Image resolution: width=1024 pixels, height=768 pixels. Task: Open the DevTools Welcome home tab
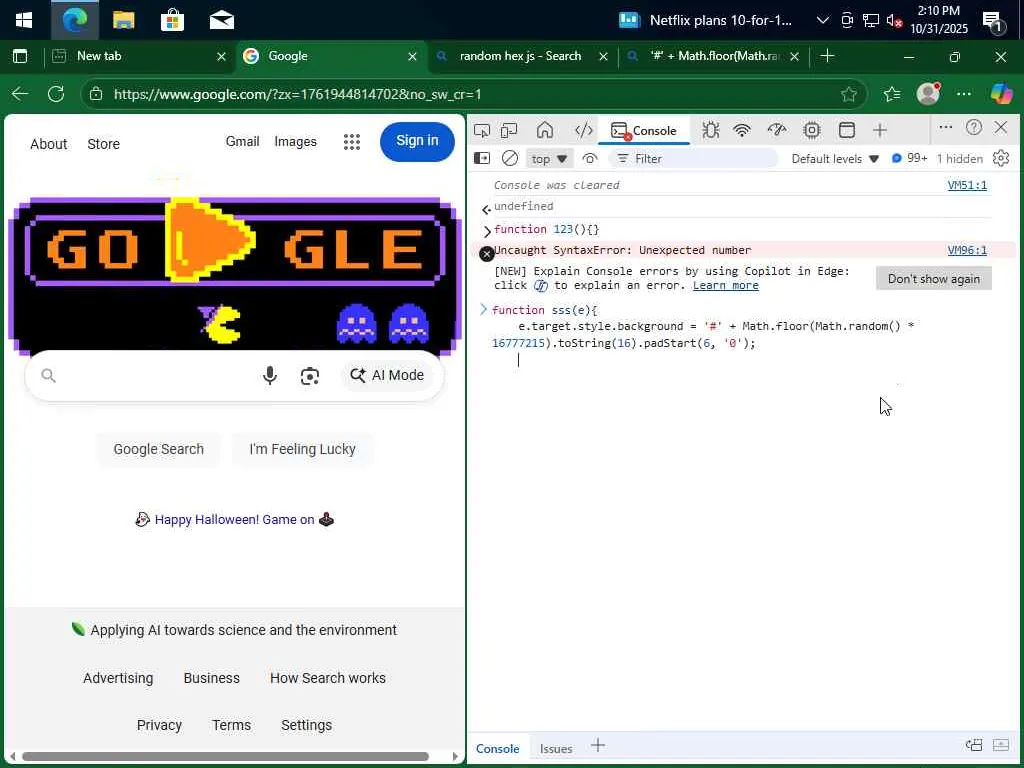(545, 130)
